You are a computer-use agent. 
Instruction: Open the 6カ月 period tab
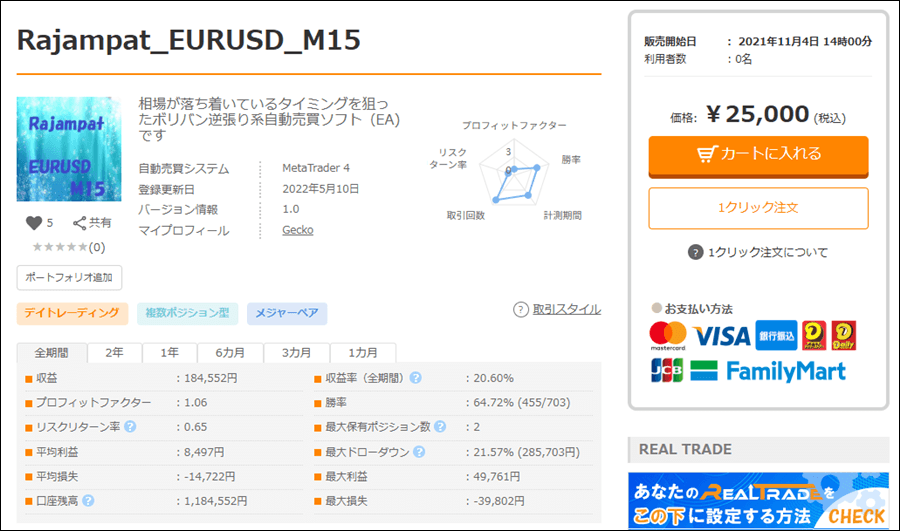coord(230,353)
